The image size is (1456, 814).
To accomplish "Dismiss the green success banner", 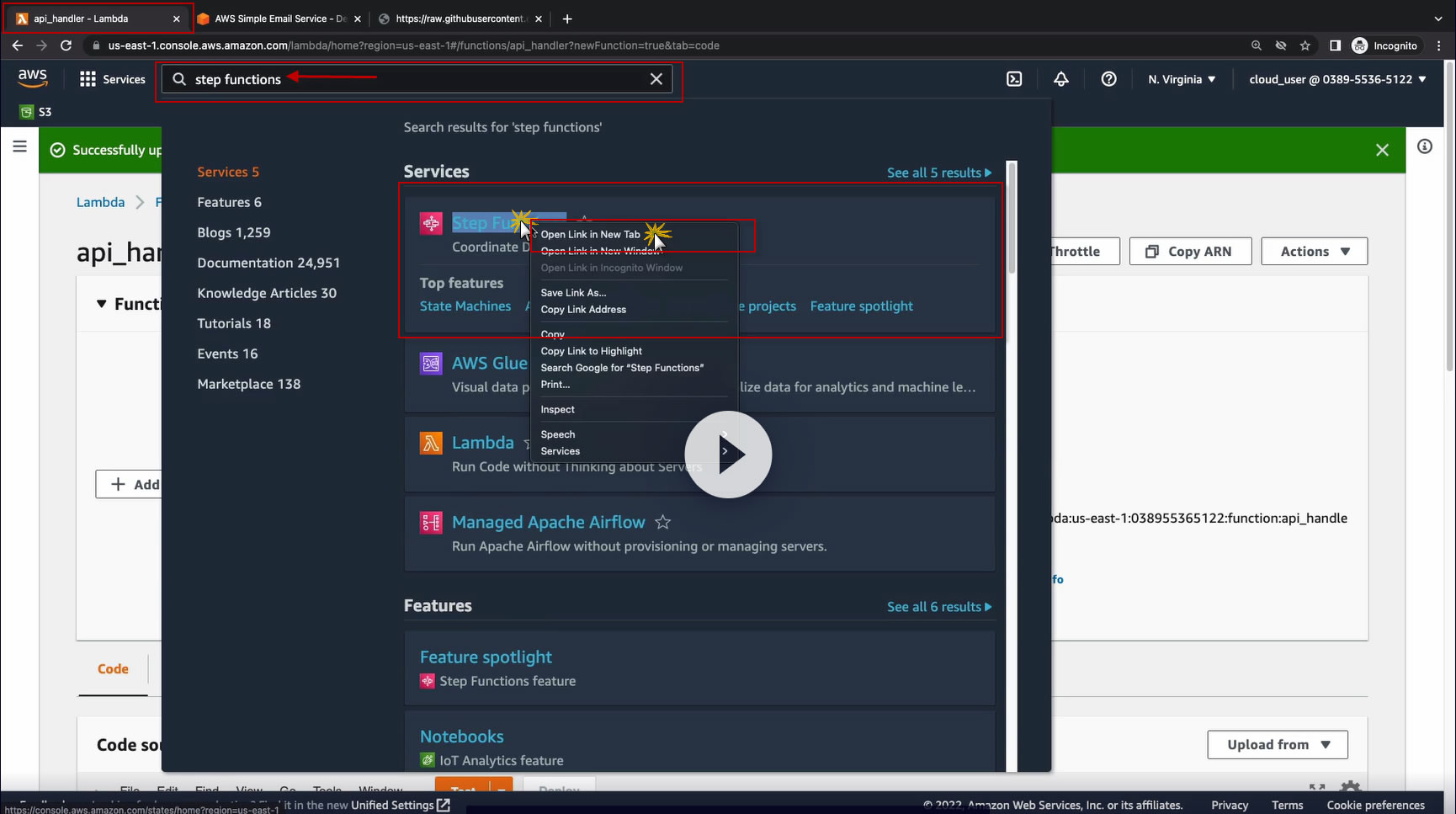I will (1382, 150).
